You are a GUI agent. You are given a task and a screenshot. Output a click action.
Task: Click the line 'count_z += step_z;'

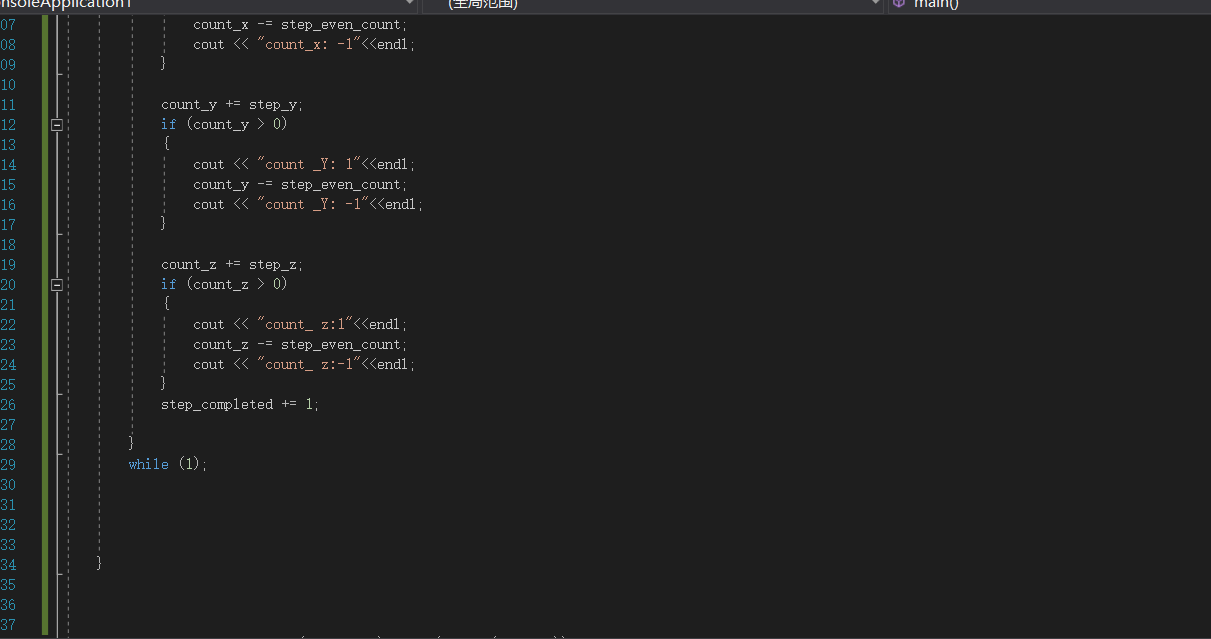tap(232, 264)
